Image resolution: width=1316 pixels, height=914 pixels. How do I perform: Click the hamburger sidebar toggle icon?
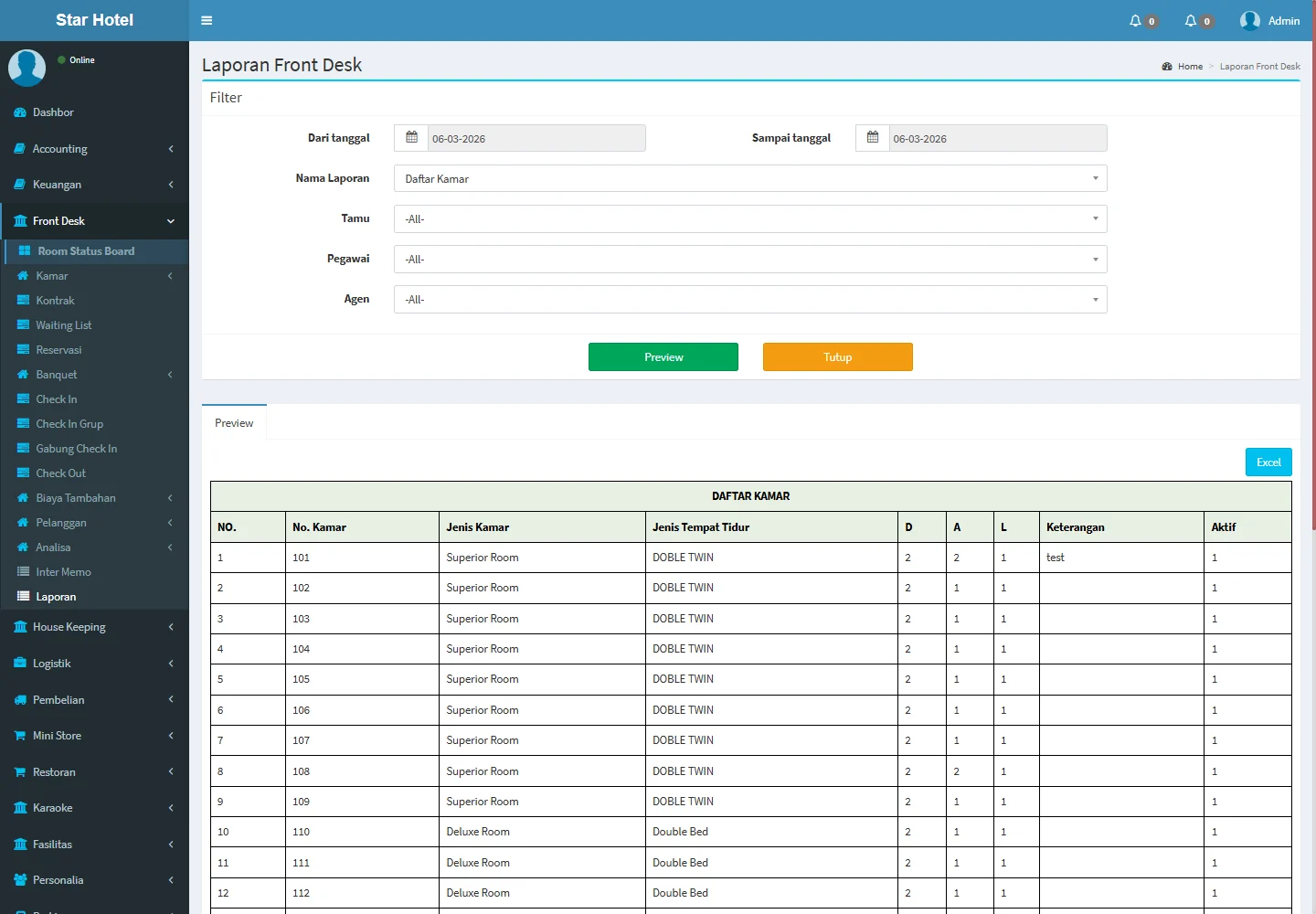pos(207,20)
